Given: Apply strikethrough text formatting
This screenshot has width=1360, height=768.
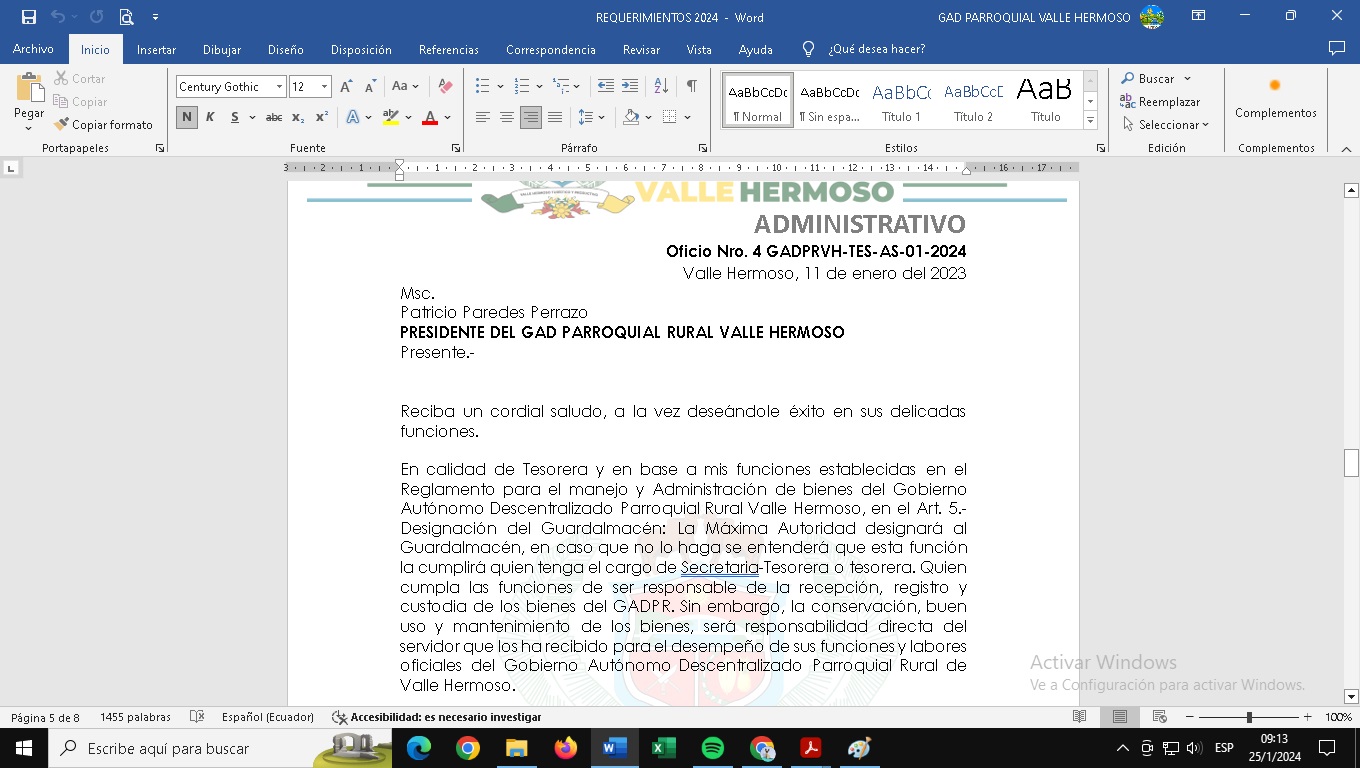Looking at the screenshot, I should click(x=273, y=118).
